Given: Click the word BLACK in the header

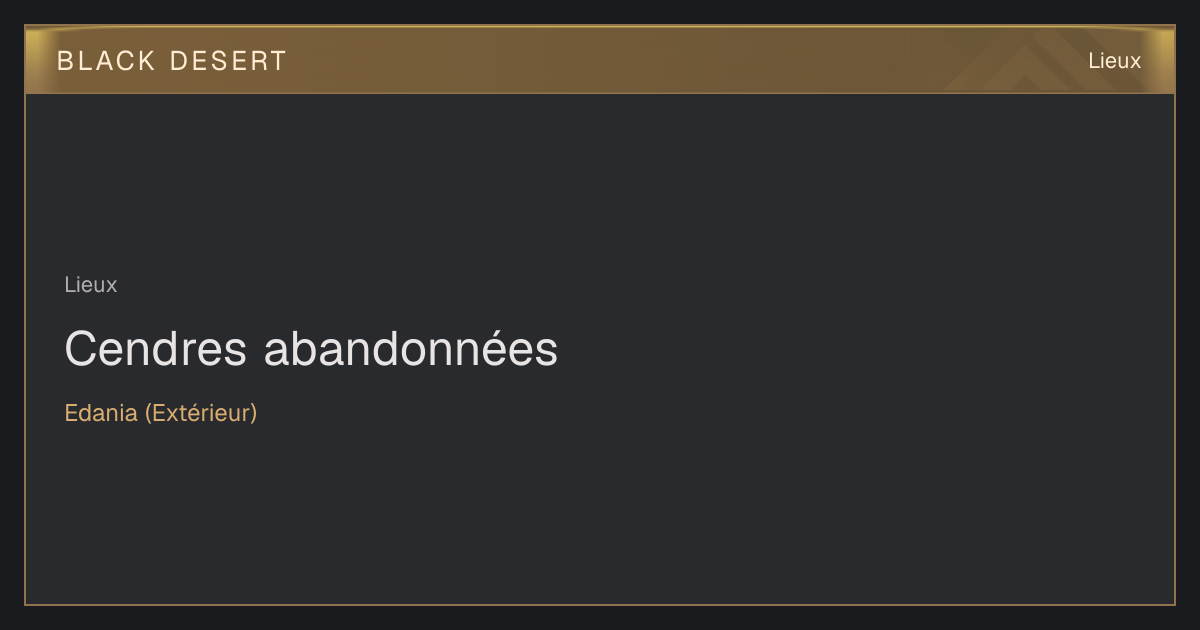Looking at the screenshot, I should 106,61.
